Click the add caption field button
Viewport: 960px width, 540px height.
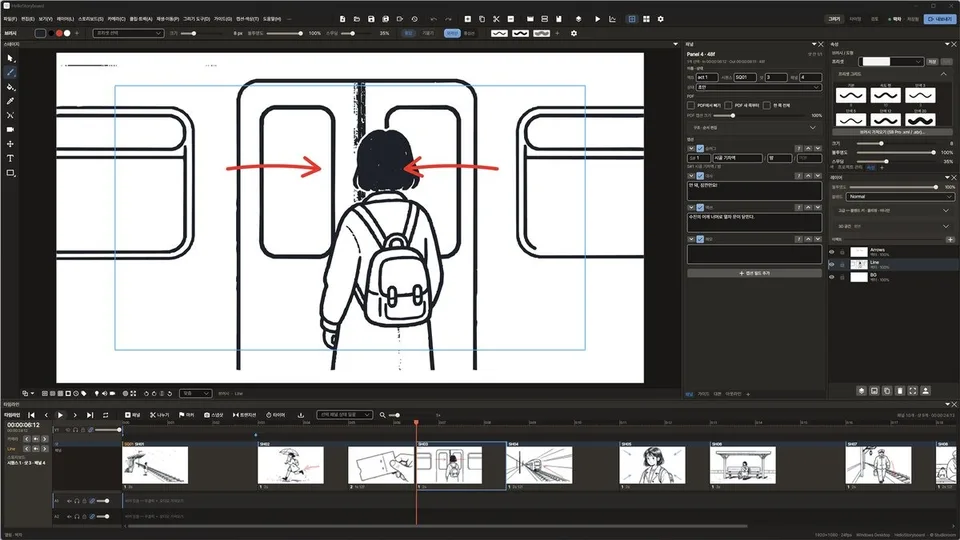[754, 273]
